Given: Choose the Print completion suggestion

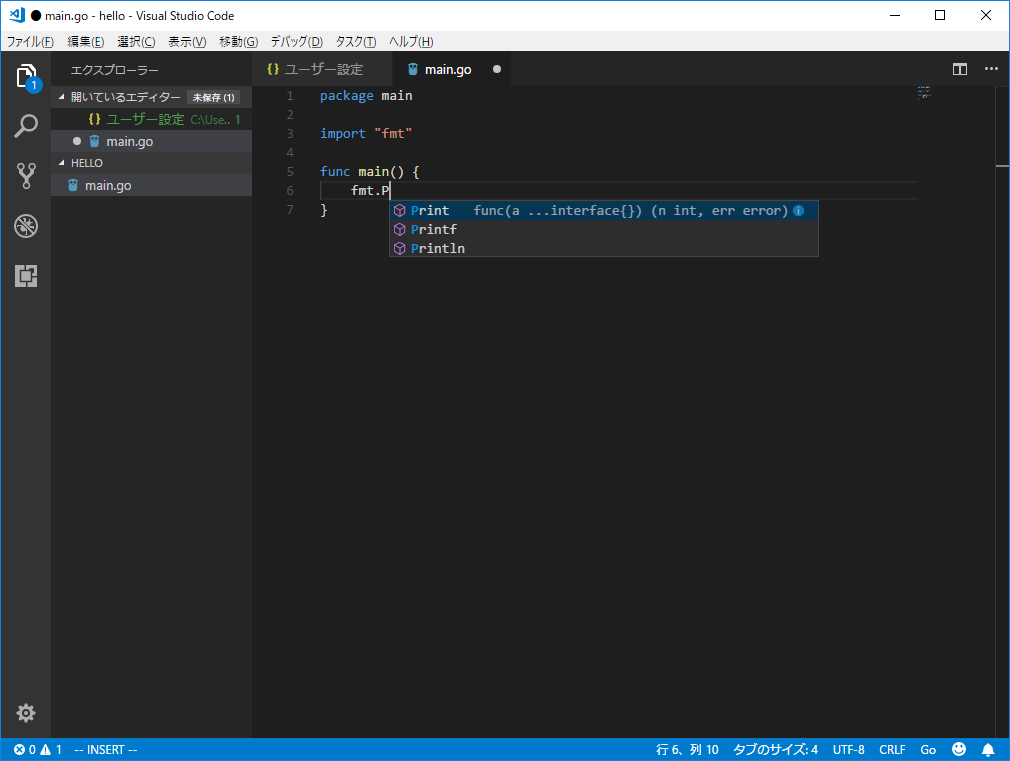Looking at the screenshot, I should [x=604, y=210].
